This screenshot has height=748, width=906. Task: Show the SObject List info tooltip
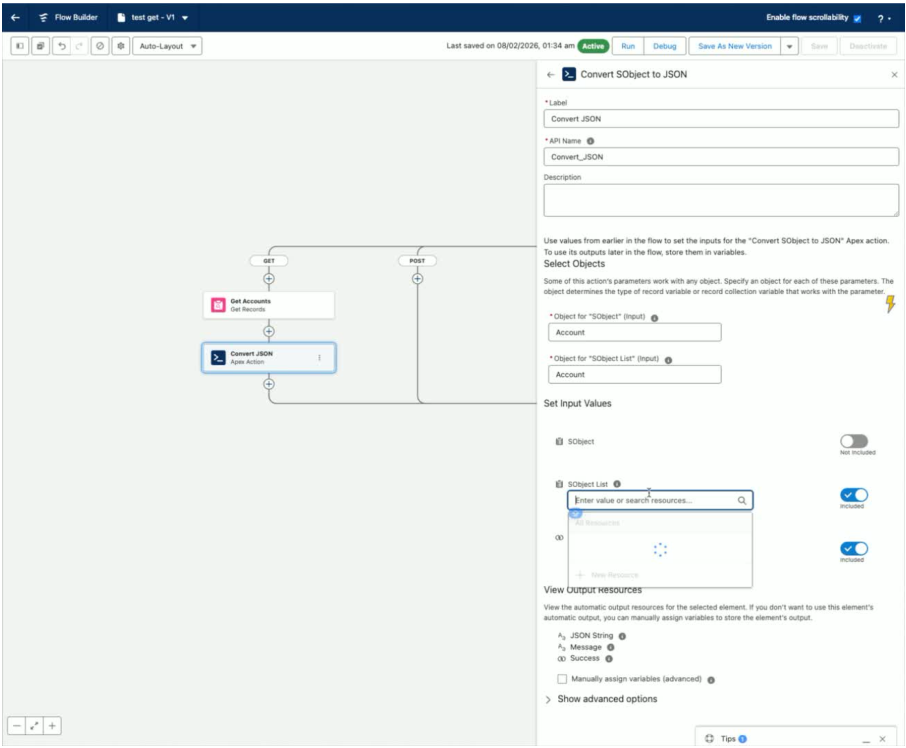click(617, 484)
